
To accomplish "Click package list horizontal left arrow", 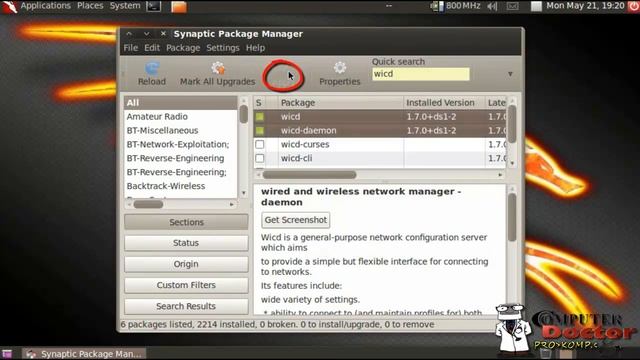I will 258,175.
